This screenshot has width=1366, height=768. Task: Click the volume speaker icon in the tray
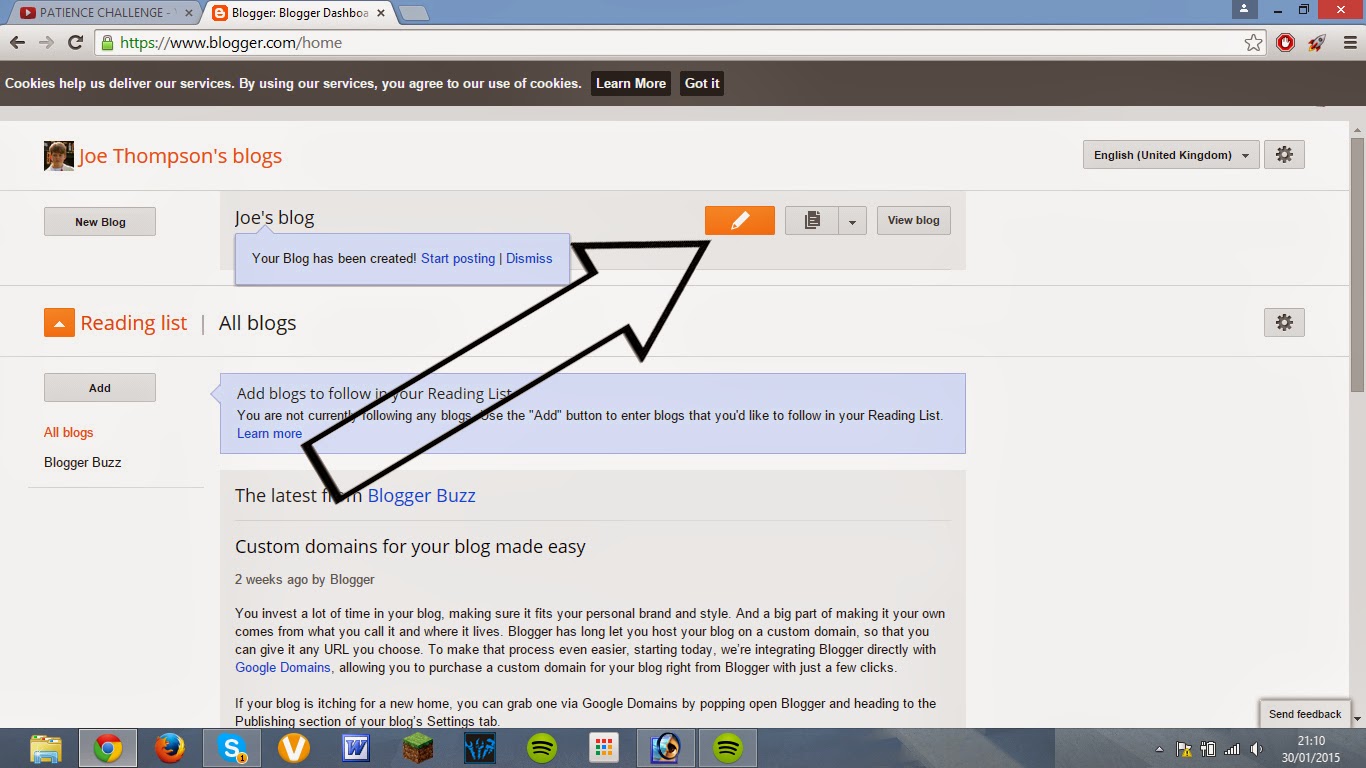(1256, 749)
